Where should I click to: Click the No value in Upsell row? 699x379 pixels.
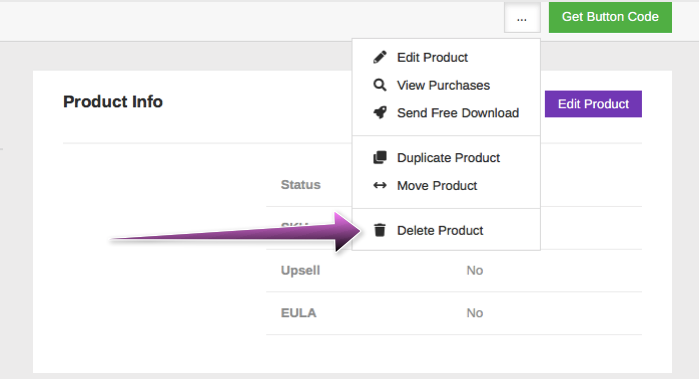point(475,271)
